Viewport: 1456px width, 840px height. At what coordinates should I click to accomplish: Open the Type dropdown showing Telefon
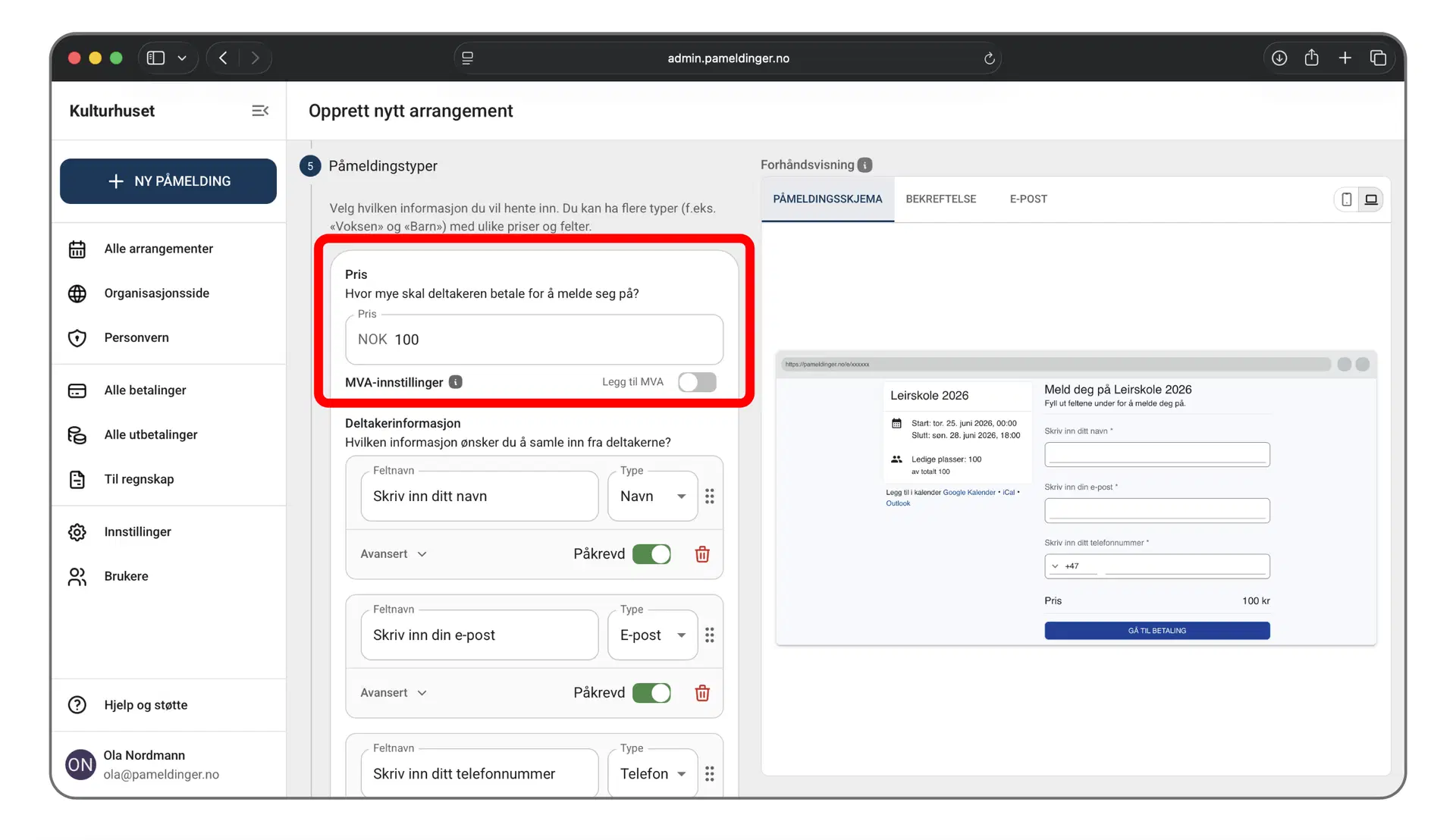point(652,773)
